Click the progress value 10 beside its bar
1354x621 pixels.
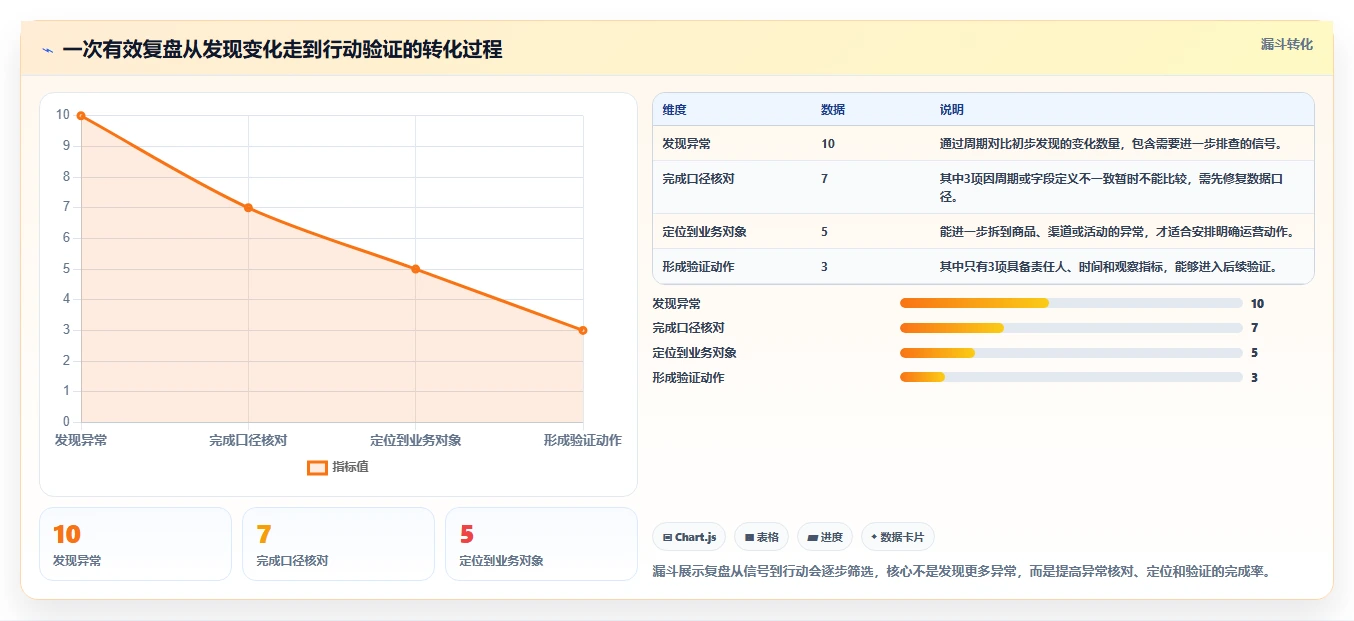tap(1257, 303)
